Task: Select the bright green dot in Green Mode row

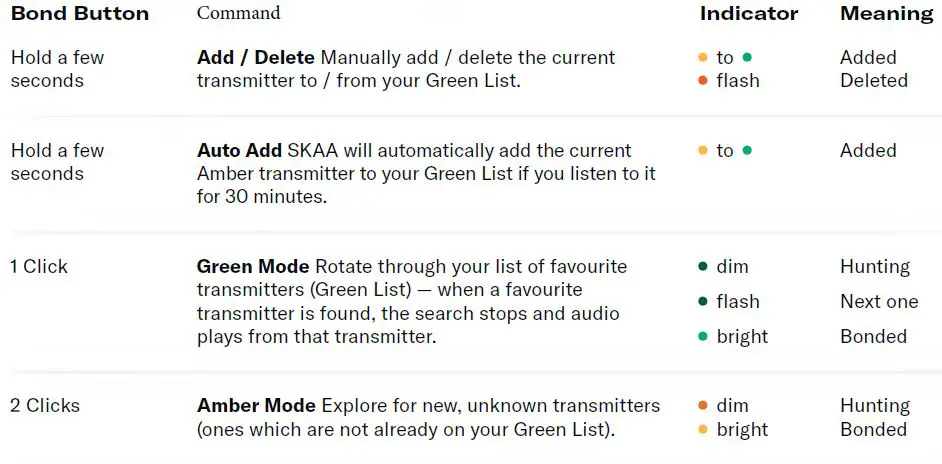Action: pos(703,337)
